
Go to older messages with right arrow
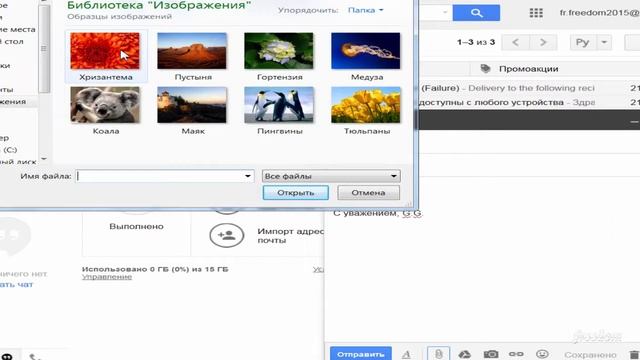[x=543, y=42]
